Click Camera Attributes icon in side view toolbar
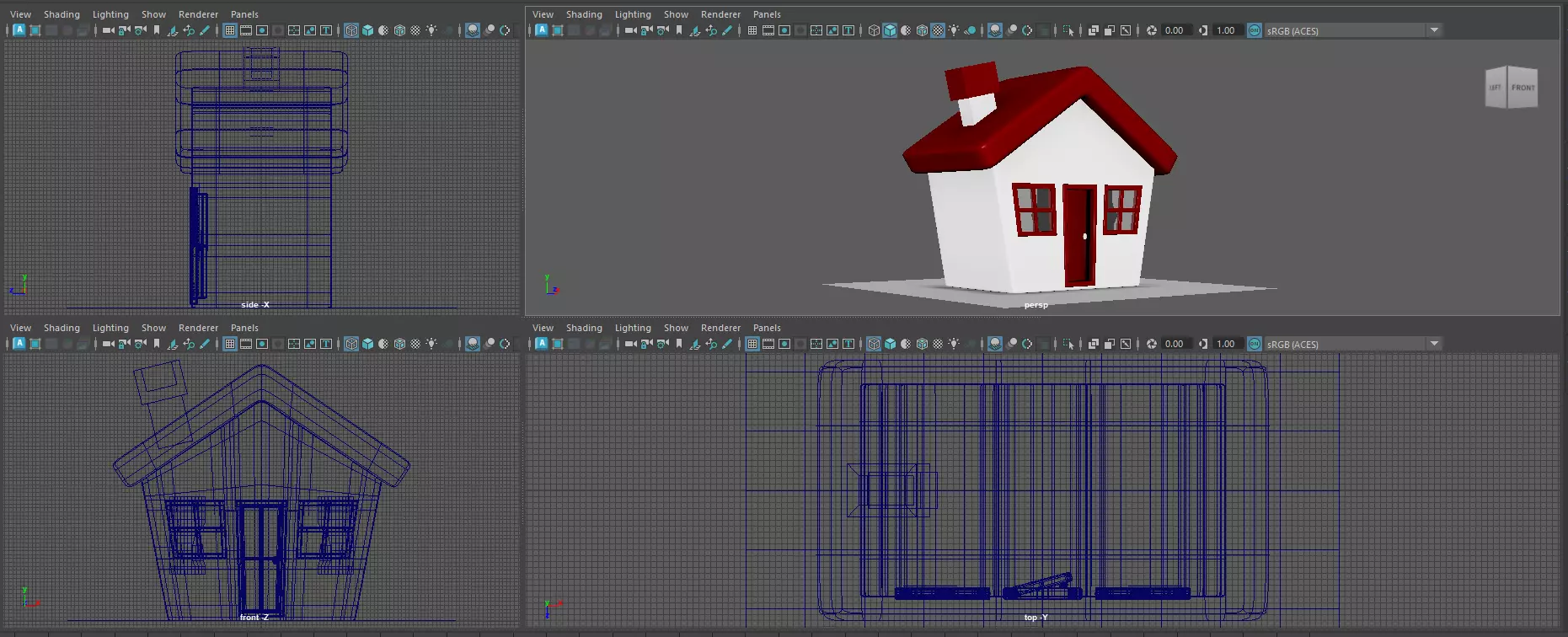 tap(140, 30)
